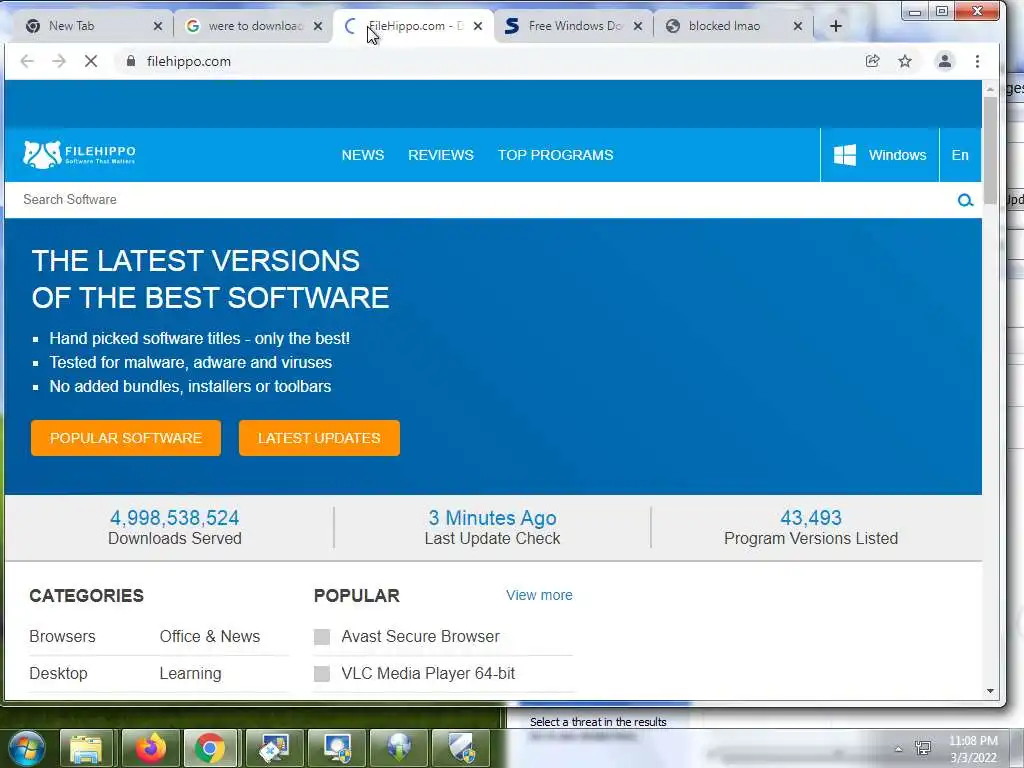Close the New Tab tab
Viewport: 1024px width, 768px height.
[x=157, y=26]
